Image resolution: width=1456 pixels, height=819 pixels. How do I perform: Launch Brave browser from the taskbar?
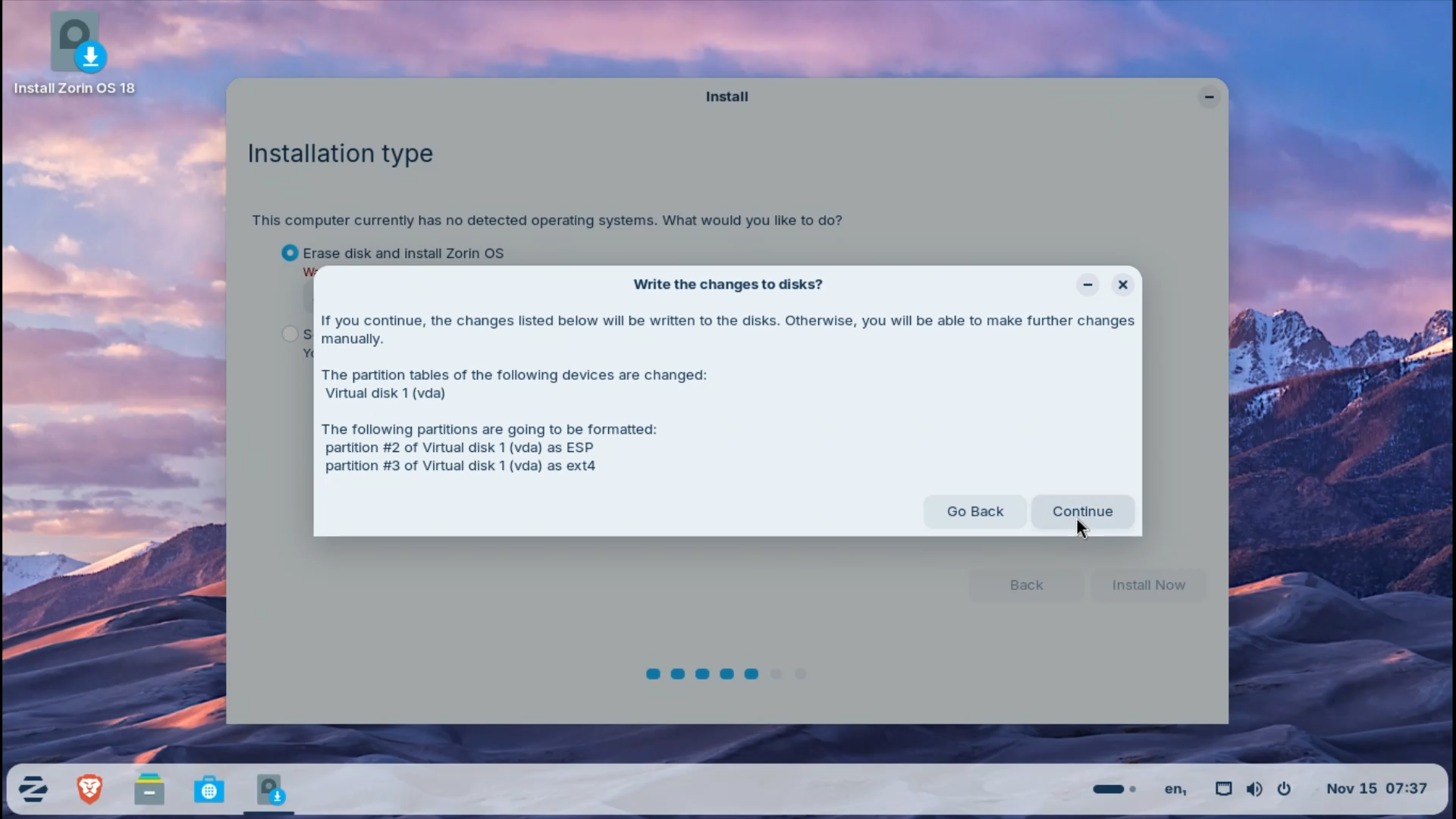pyautogui.click(x=89, y=789)
